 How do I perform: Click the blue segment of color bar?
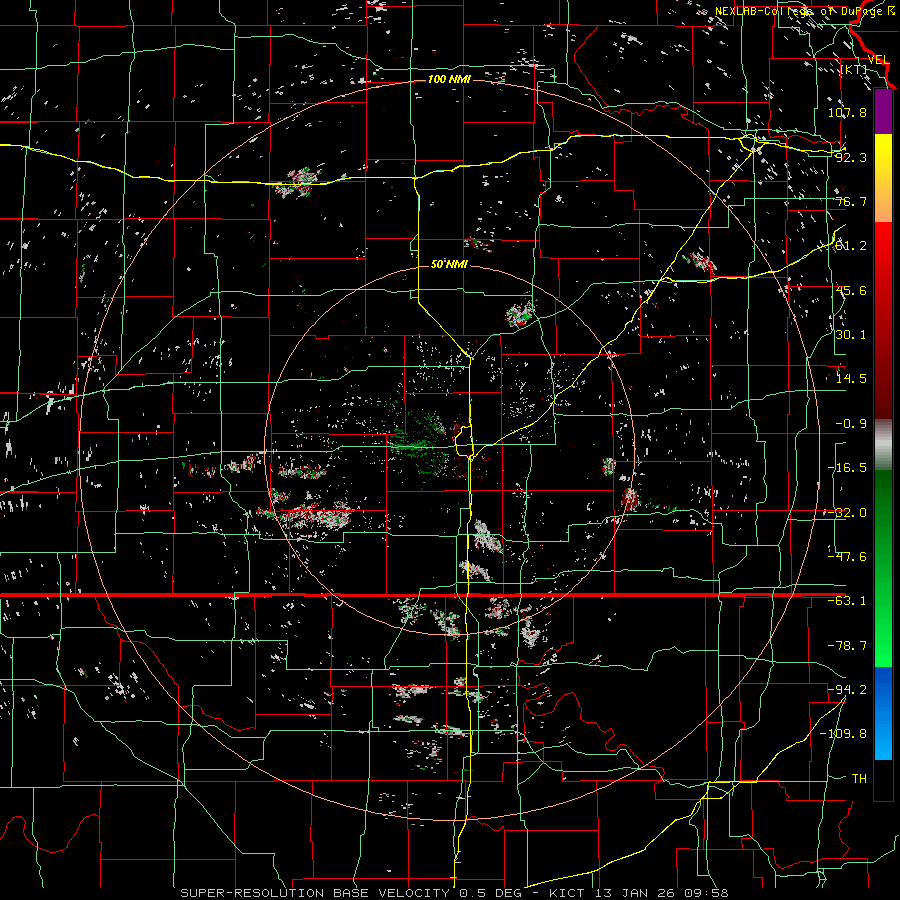[x=883, y=713]
